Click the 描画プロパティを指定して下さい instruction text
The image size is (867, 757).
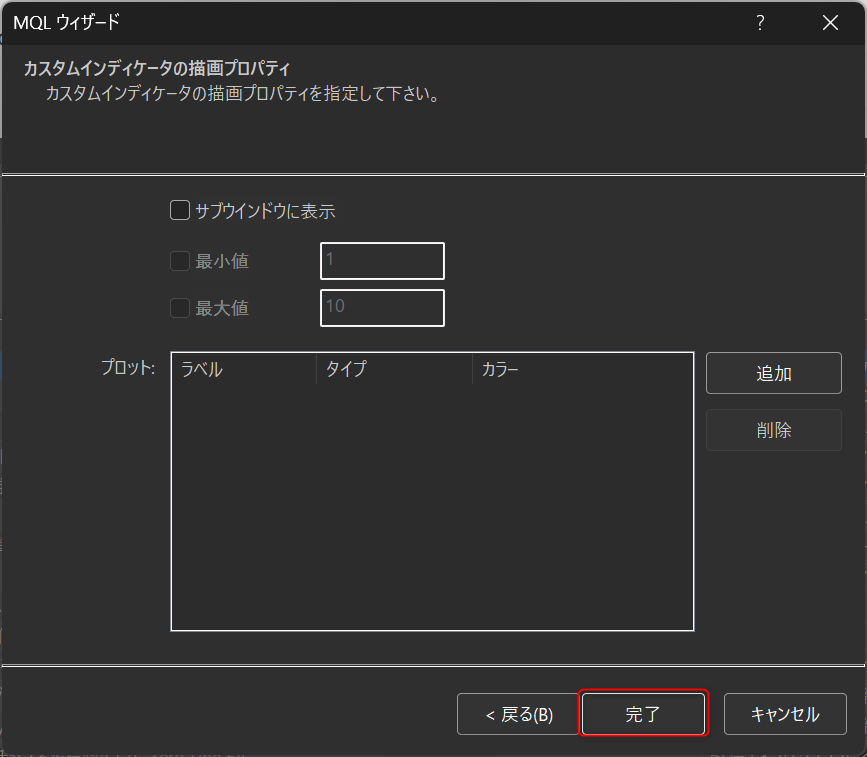pos(243,96)
